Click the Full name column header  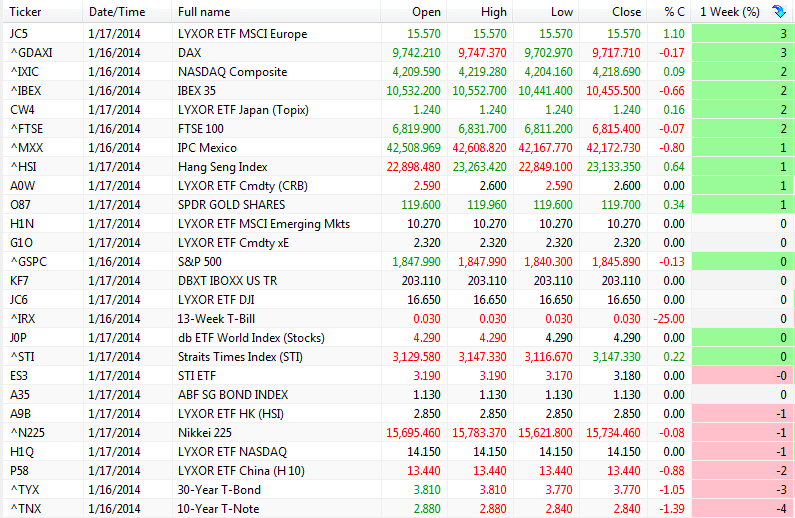tap(204, 11)
